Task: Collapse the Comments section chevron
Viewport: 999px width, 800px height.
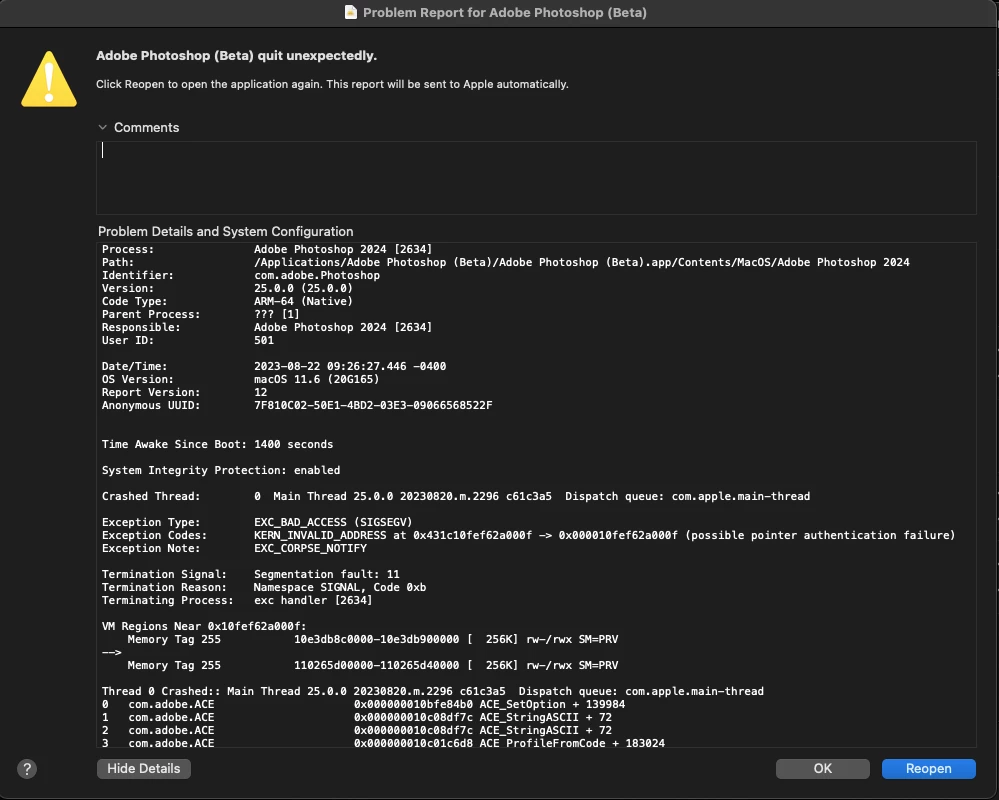Action: (103, 127)
